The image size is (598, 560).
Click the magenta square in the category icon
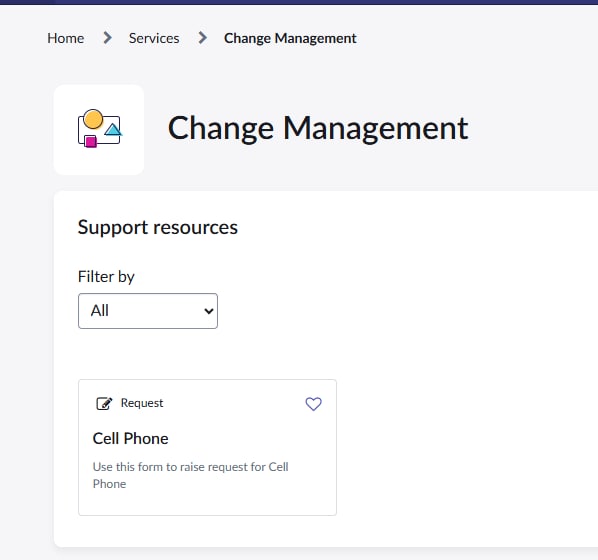[x=91, y=142]
